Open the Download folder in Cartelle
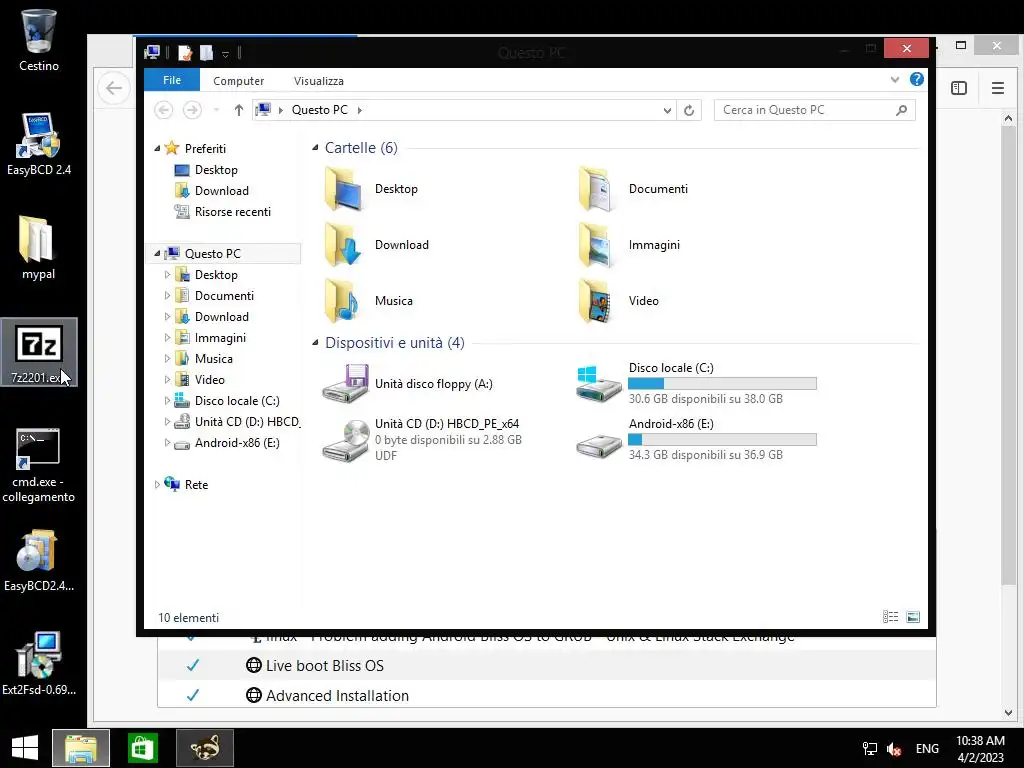 point(377,245)
